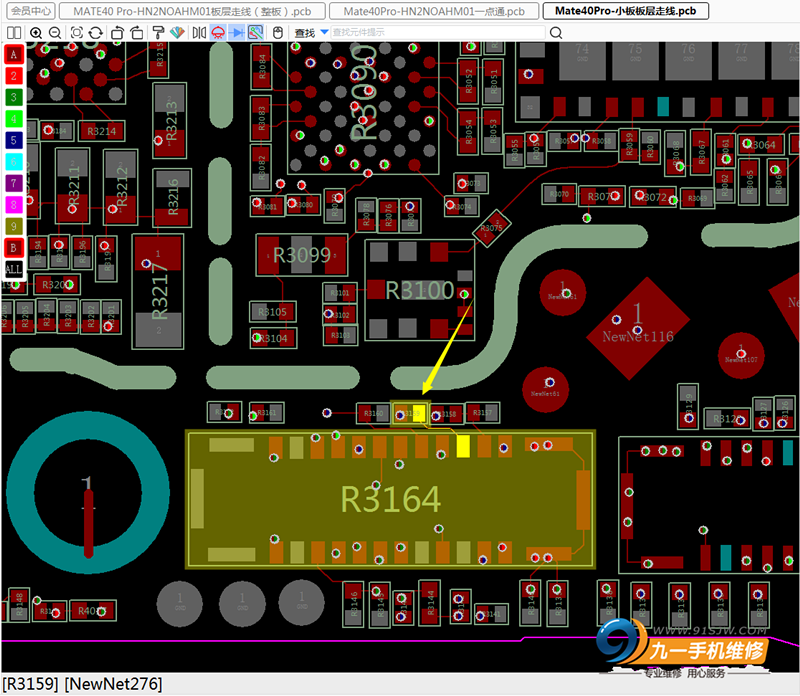Select the ALL layers button
This screenshot has height=696, width=800.
(x=14, y=269)
